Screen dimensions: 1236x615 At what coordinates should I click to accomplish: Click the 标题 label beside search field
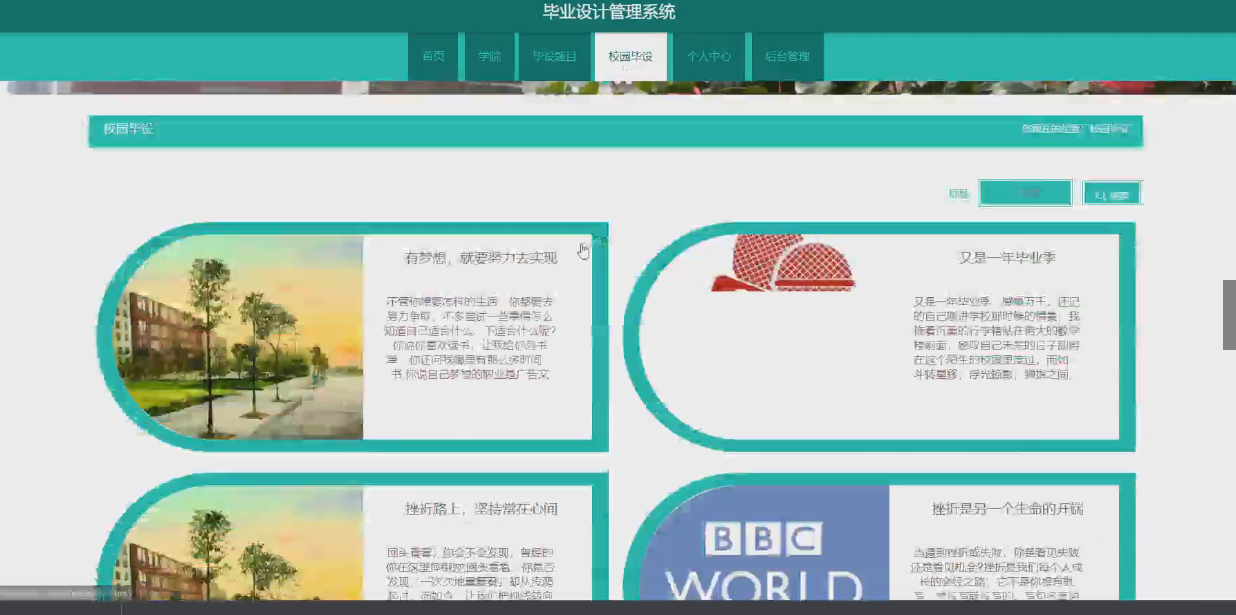pos(959,194)
